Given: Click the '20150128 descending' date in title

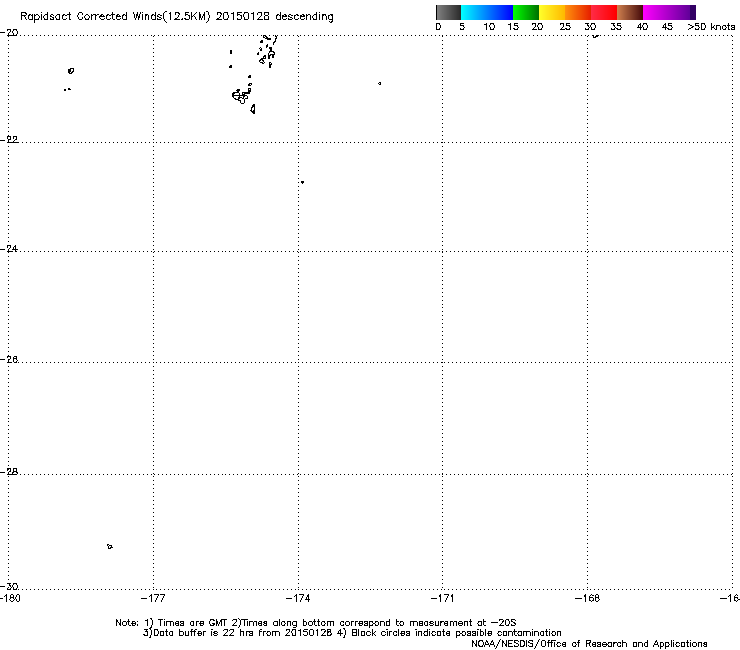Looking at the screenshot, I should pos(275,17).
